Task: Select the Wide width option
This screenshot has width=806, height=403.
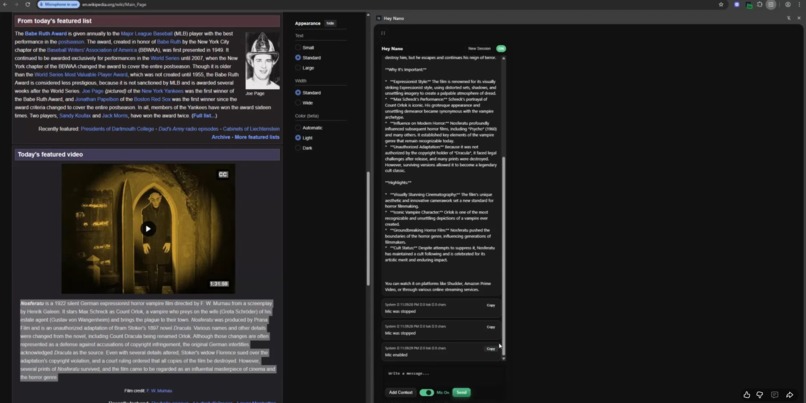Action: (x=298, y=103)
